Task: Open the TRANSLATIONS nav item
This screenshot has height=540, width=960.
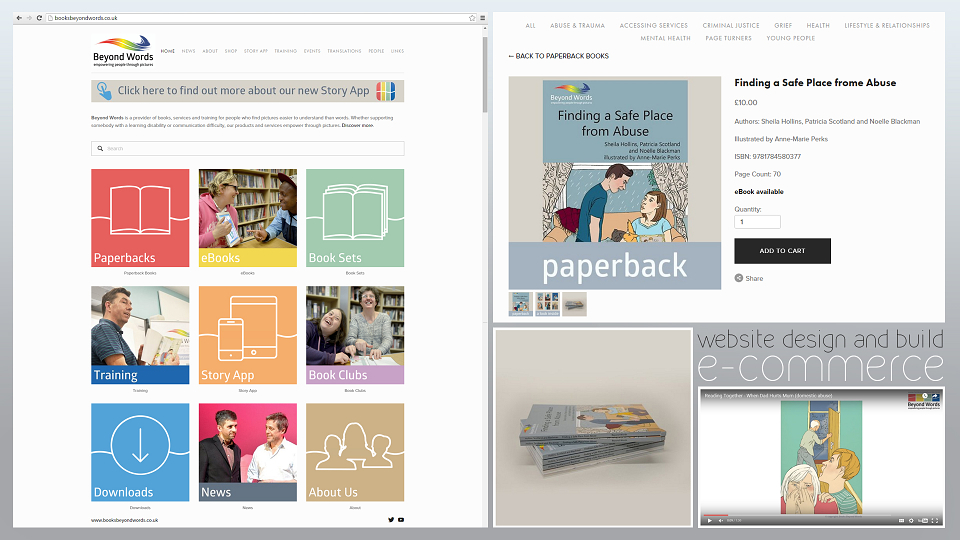Action: click(x=344, y=51)
